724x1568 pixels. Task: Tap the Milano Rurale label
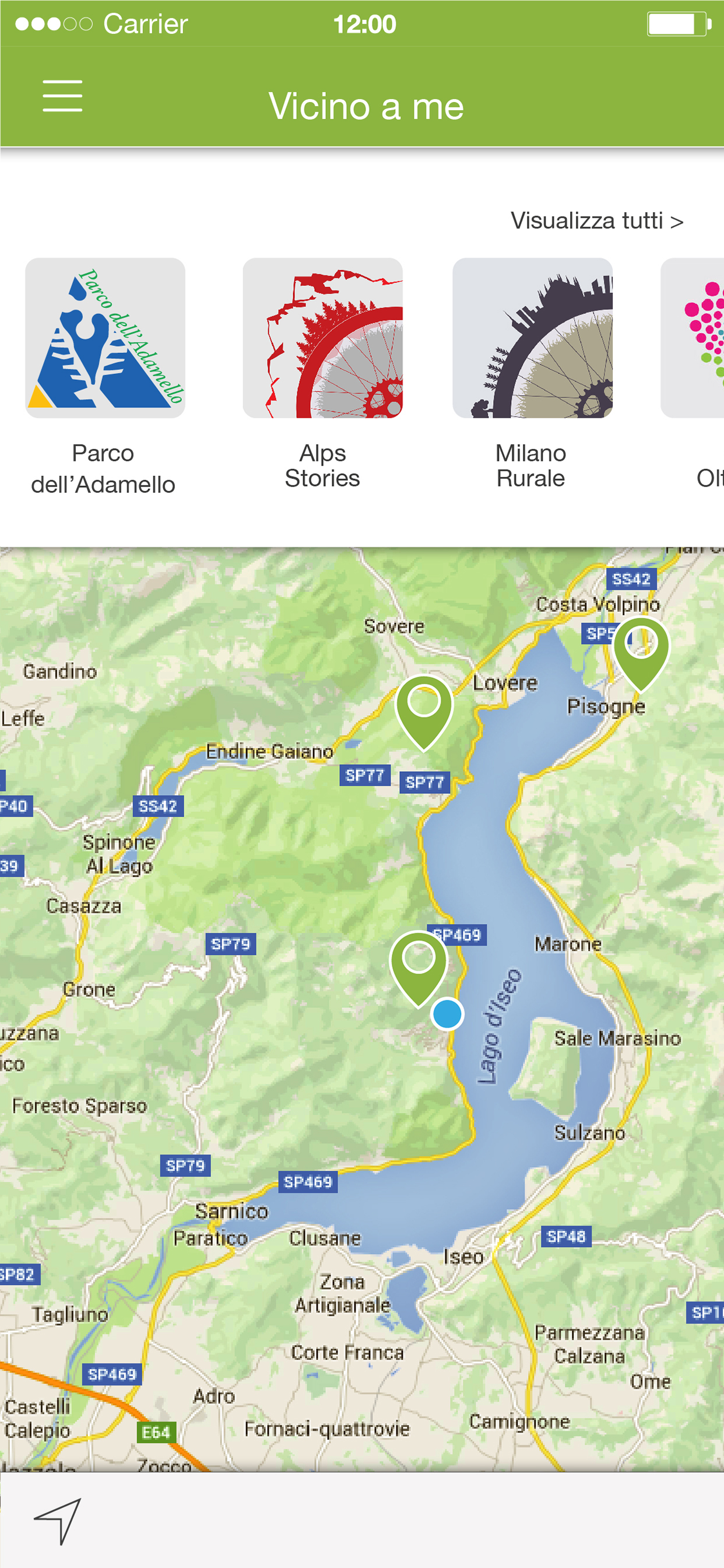coord(530,466)
